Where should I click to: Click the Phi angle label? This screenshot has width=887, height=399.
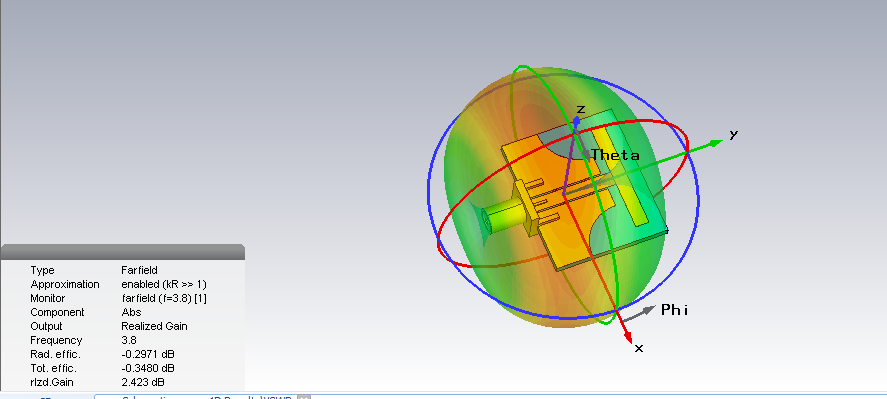click(674, 310)
